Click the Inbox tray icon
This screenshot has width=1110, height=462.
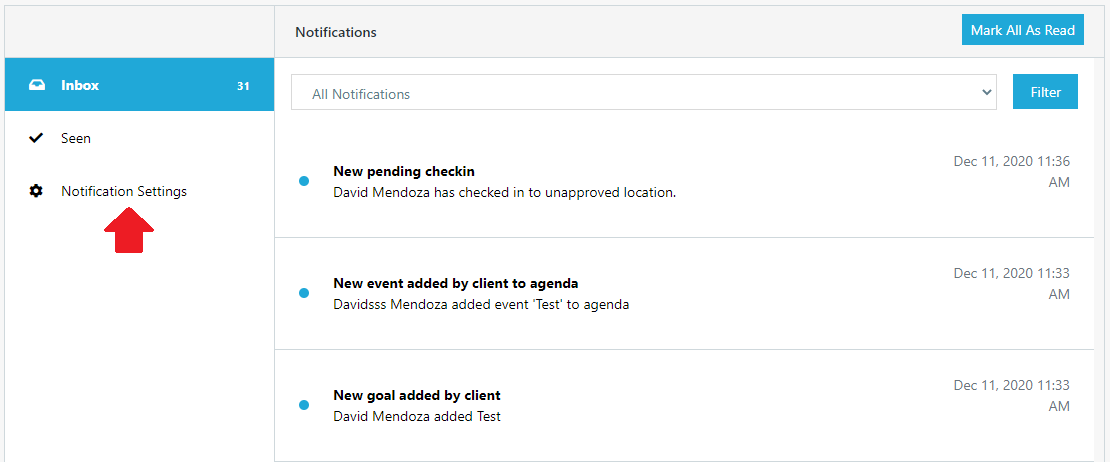[x=37, y=85]
